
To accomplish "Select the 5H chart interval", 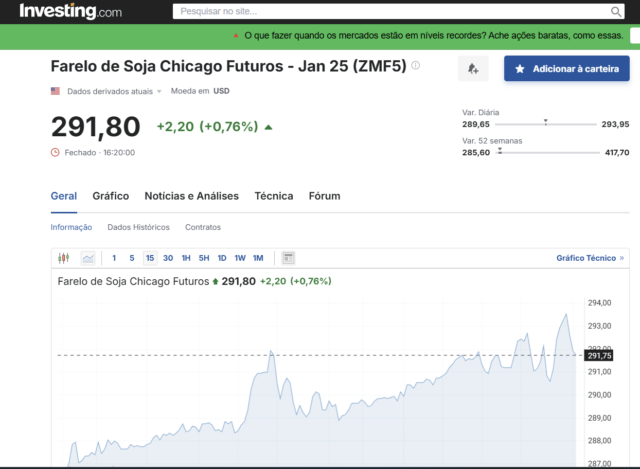I will tap(204, 258).
